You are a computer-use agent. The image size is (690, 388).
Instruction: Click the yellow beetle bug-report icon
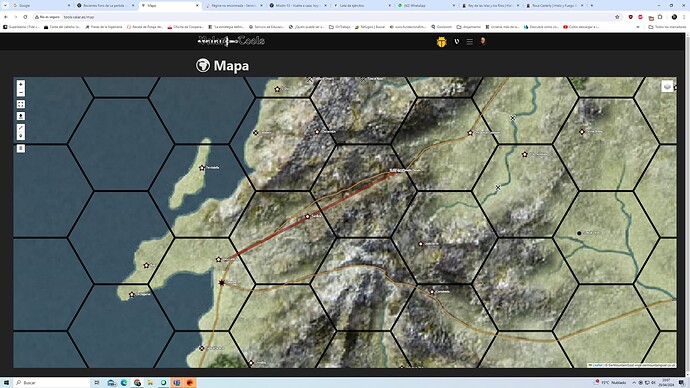[x=441, y=42]
